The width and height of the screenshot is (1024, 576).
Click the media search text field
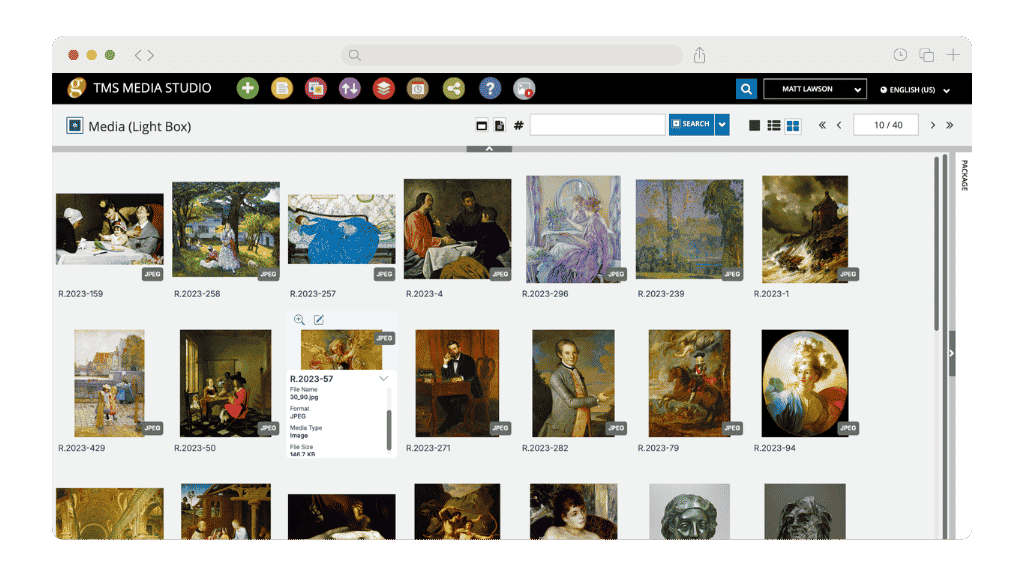(x=598, y=125)
